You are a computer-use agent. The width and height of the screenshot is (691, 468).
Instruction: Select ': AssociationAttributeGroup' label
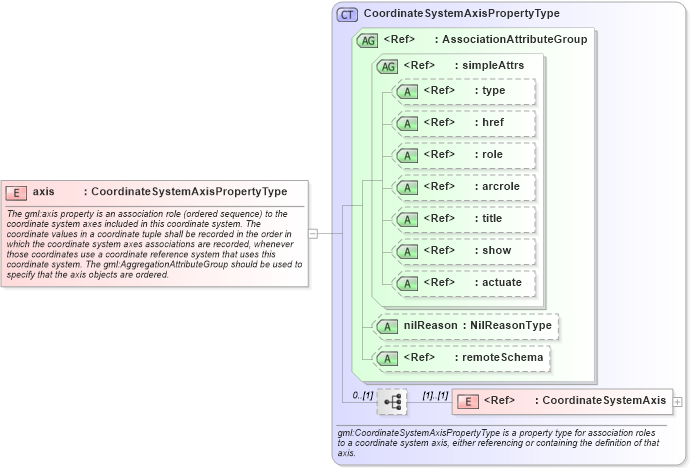click(511, 40)
